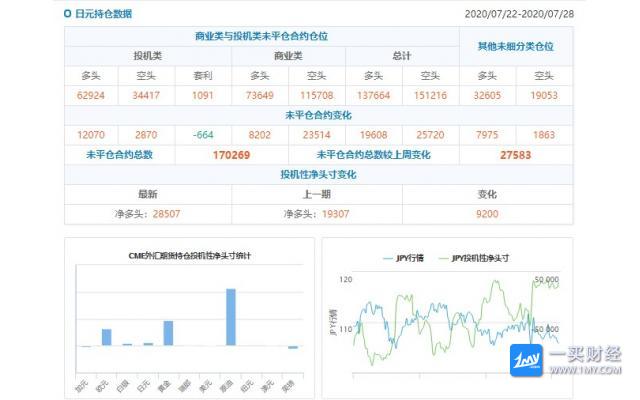Click the 未平仓合约总数 label
The image size is (640, 400).
(x=120, y=155)
